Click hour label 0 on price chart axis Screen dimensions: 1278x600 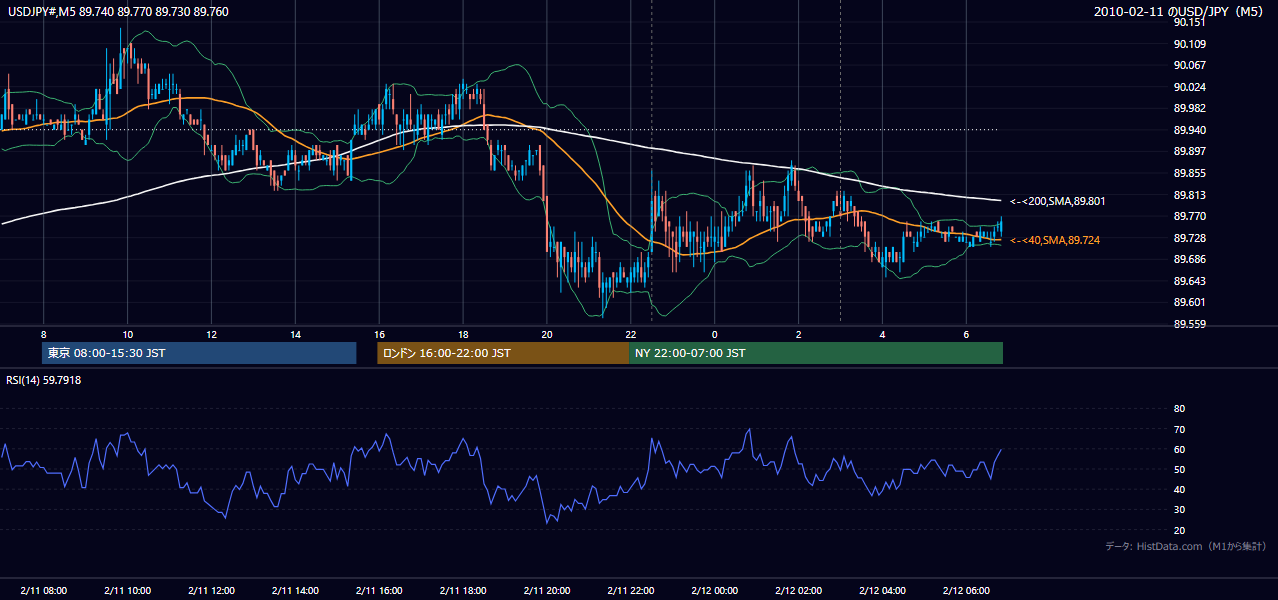pos(715,333)
